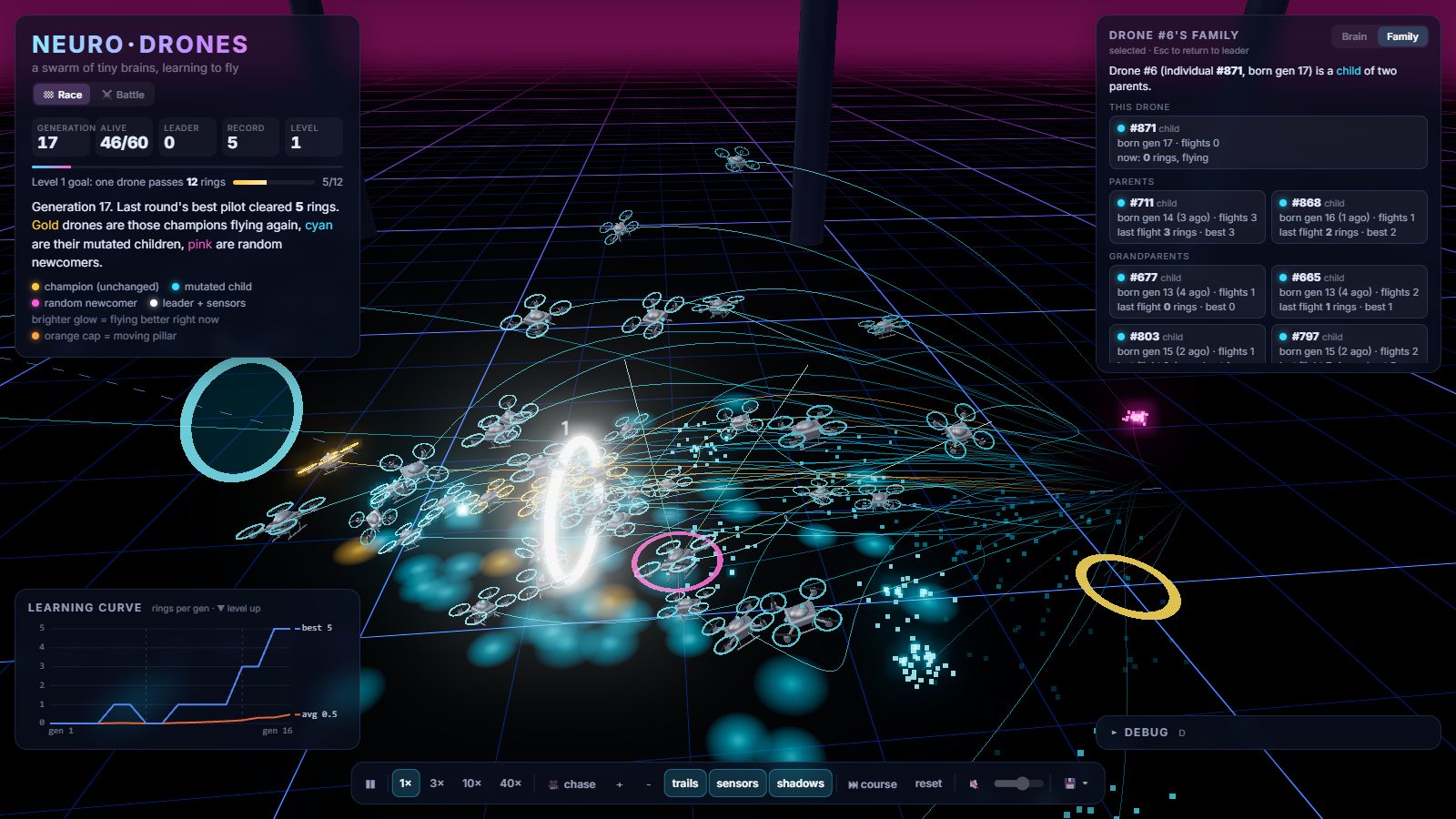Switch to Battle mode
This screenshot has height=819, width=1456.
(x=123, y=95)
